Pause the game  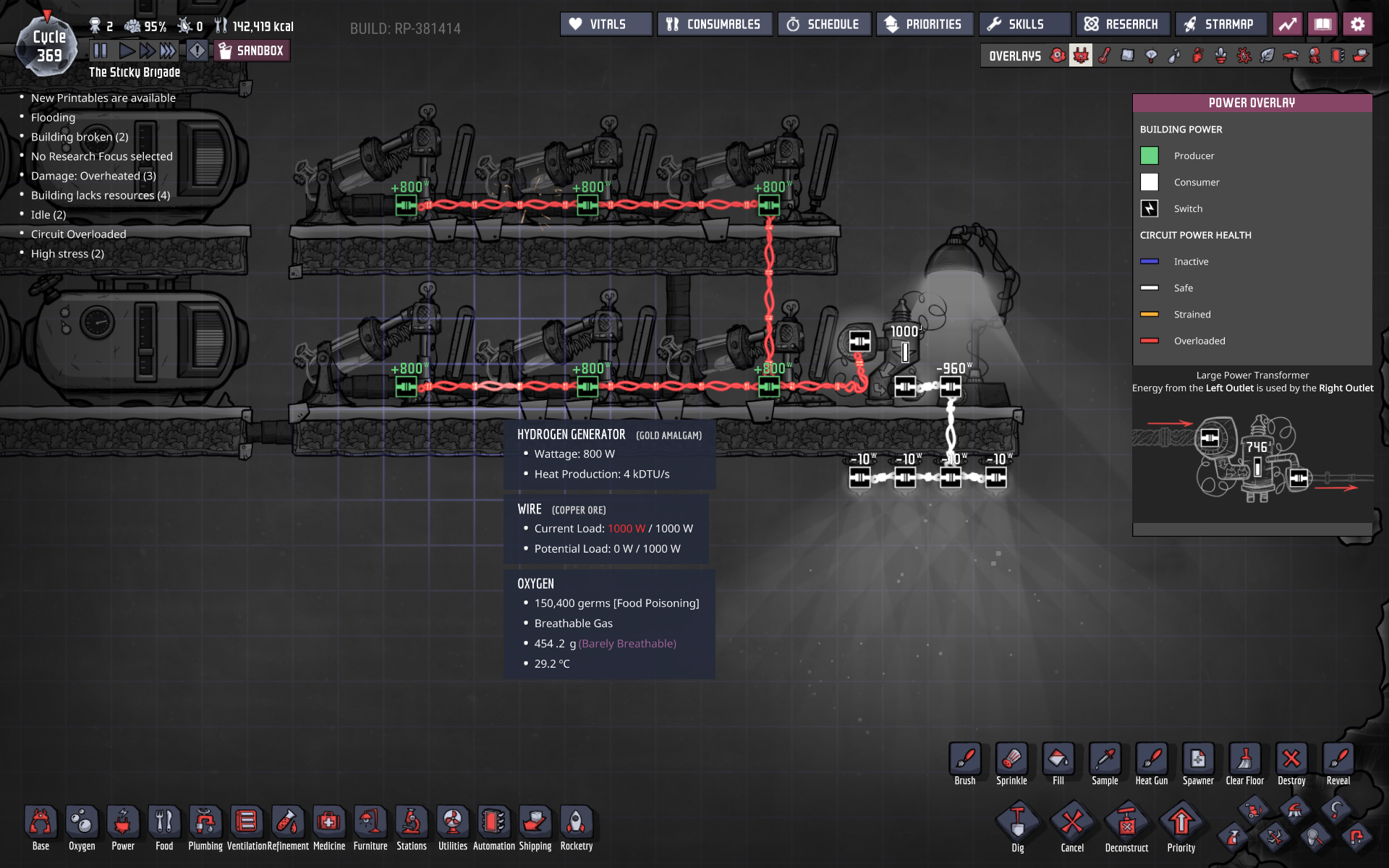[101, 51]
